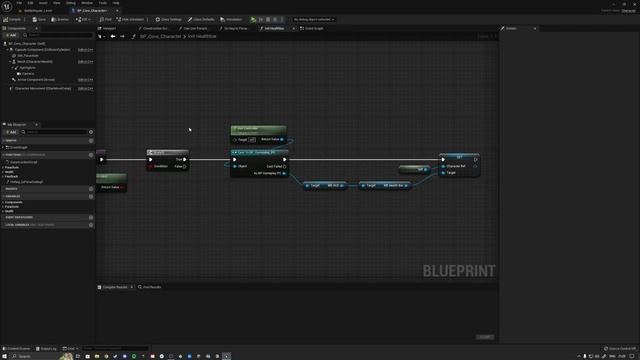
Task: Start Play in editor with green arrow
Action: point(253,20)
